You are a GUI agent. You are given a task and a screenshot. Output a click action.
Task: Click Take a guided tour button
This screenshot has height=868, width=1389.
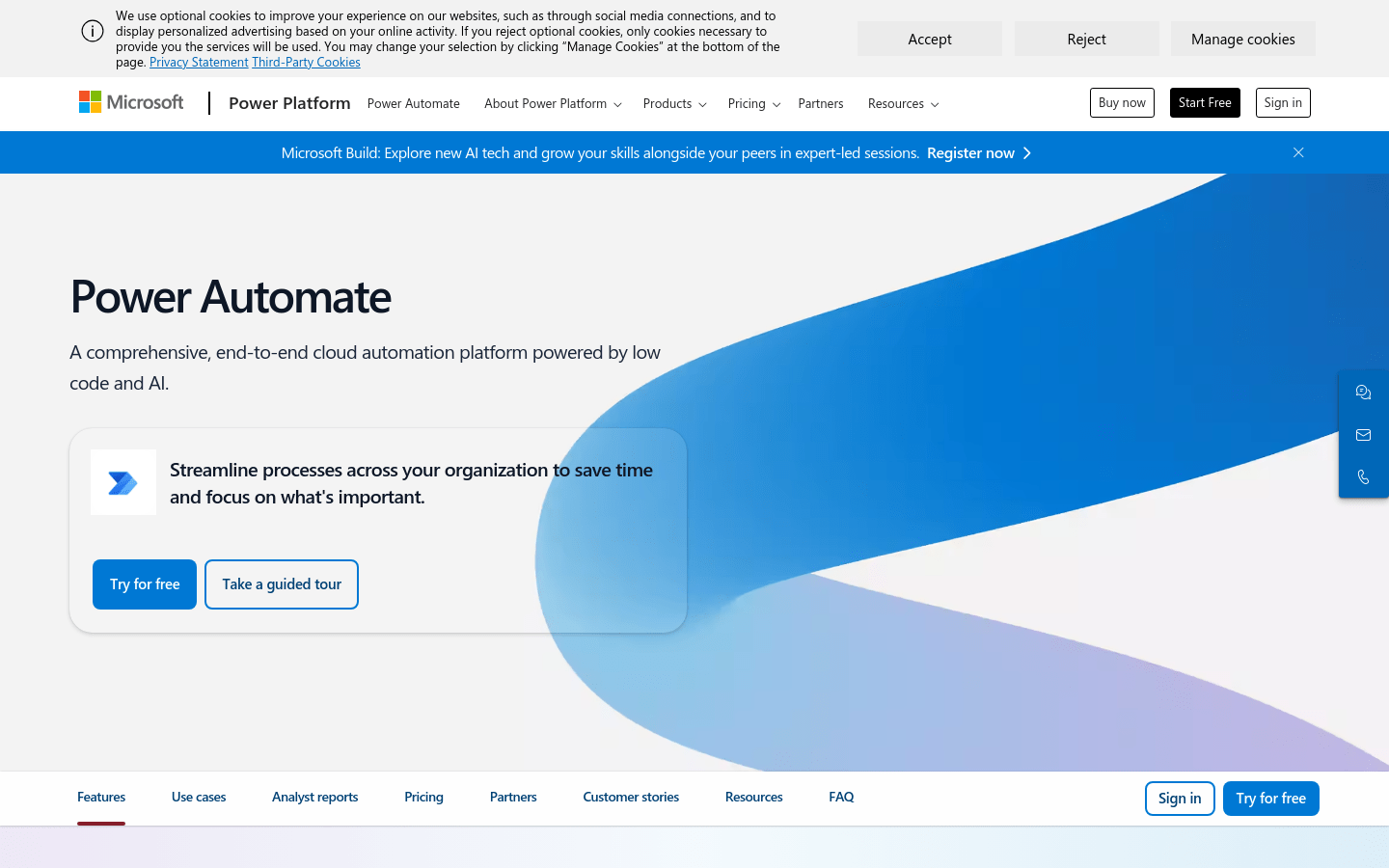[x=282, y=584]
